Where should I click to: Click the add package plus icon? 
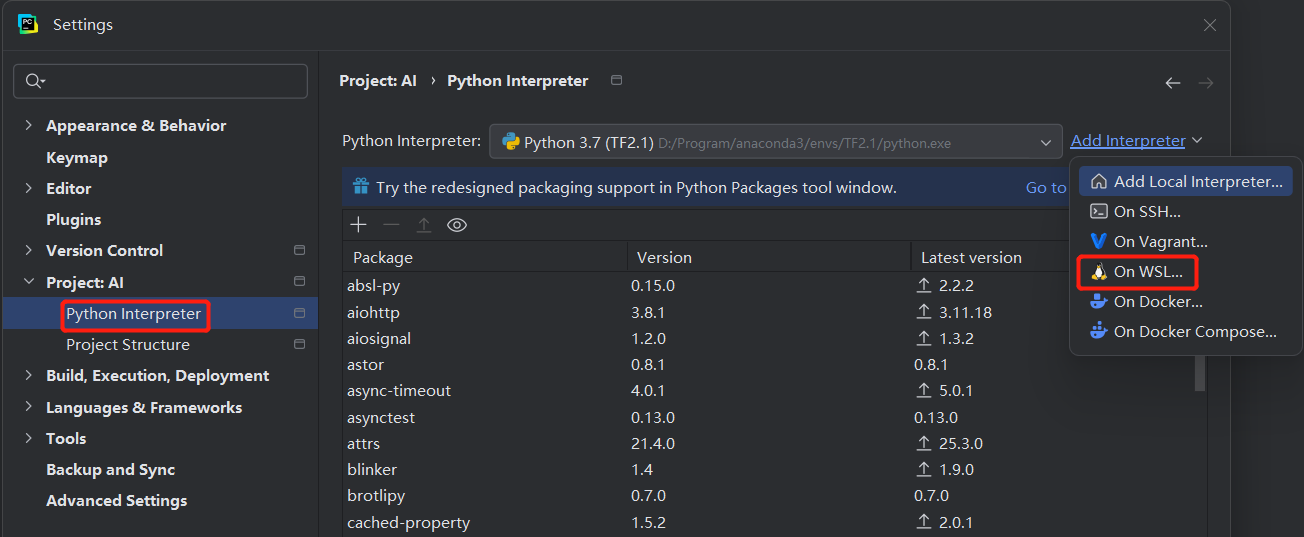[x=358, y=225]
